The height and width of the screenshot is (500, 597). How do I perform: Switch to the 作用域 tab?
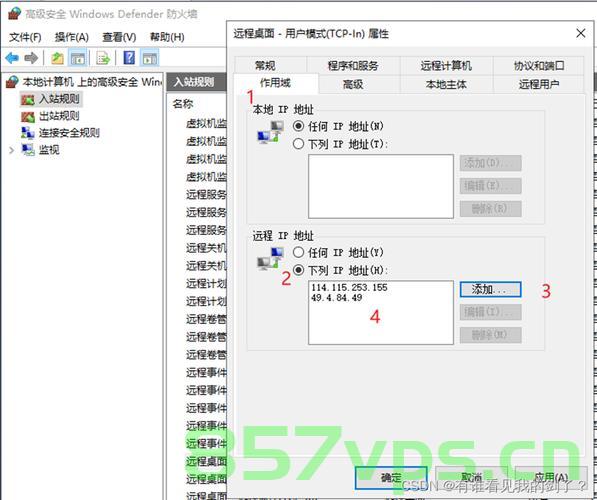[x=276, y=83]
